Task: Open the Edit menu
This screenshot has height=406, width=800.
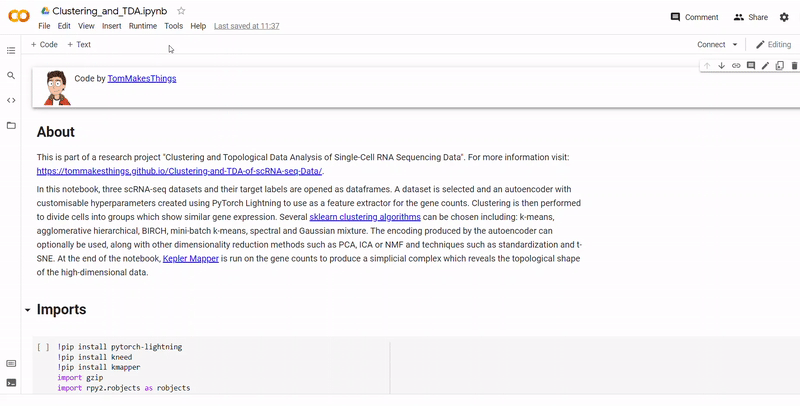Action: click(x=64, y=26)
